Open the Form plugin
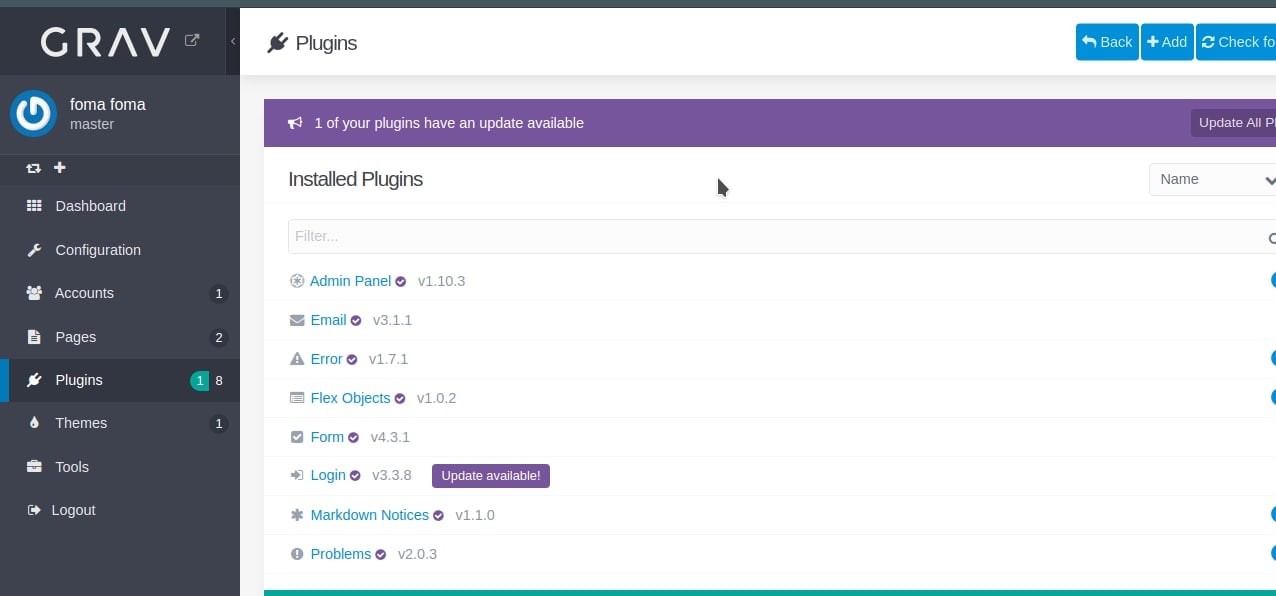1276x596 pixels. [x=327, y=437]
